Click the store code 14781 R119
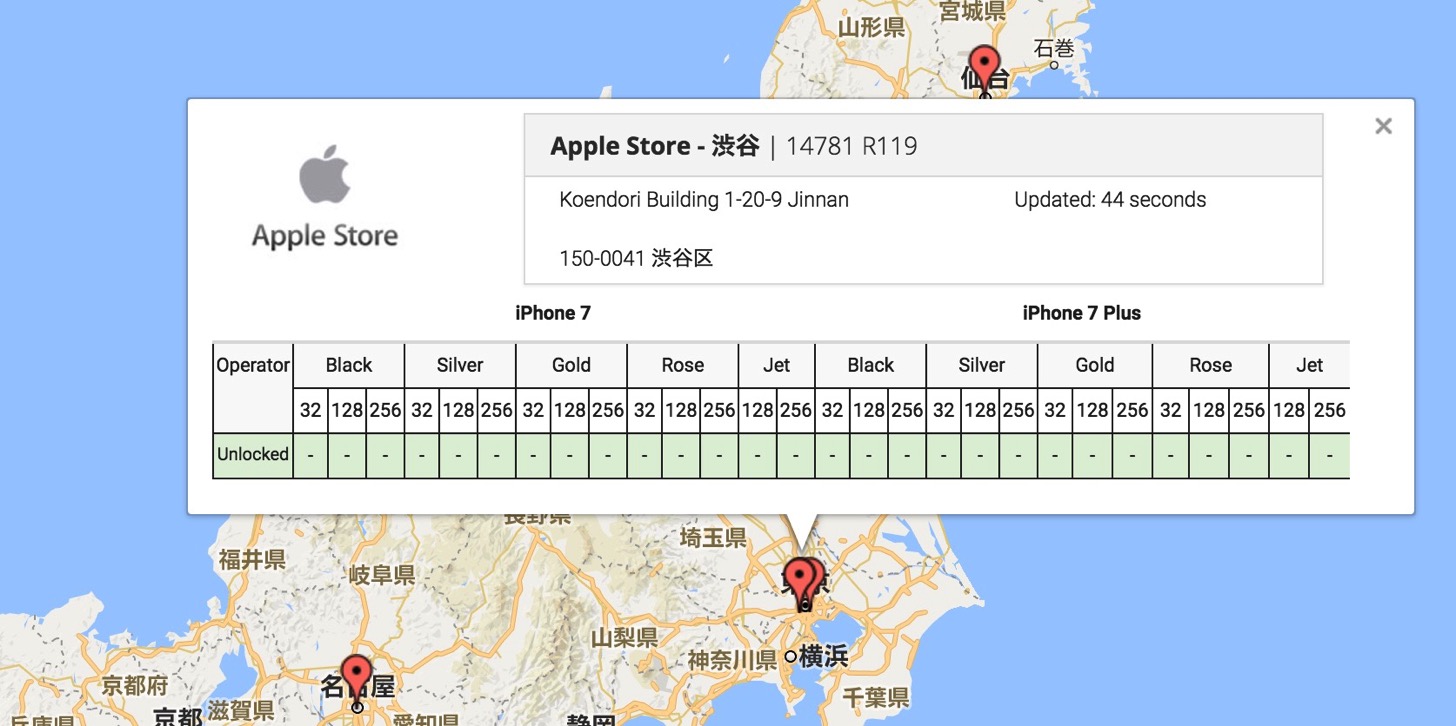This screenshot has width=1456, height=726. click(x=851, y=146)
